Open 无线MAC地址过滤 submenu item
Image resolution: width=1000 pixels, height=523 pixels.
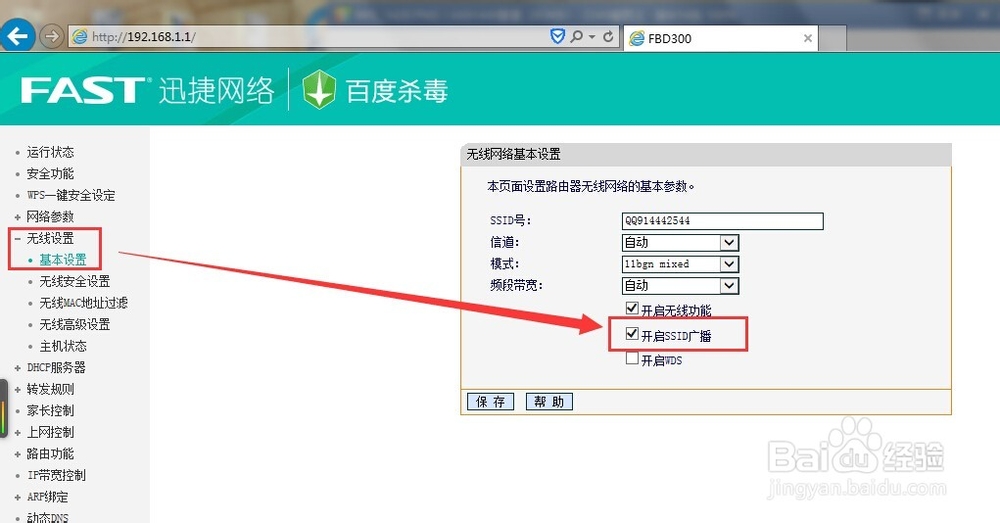point(84,303)
